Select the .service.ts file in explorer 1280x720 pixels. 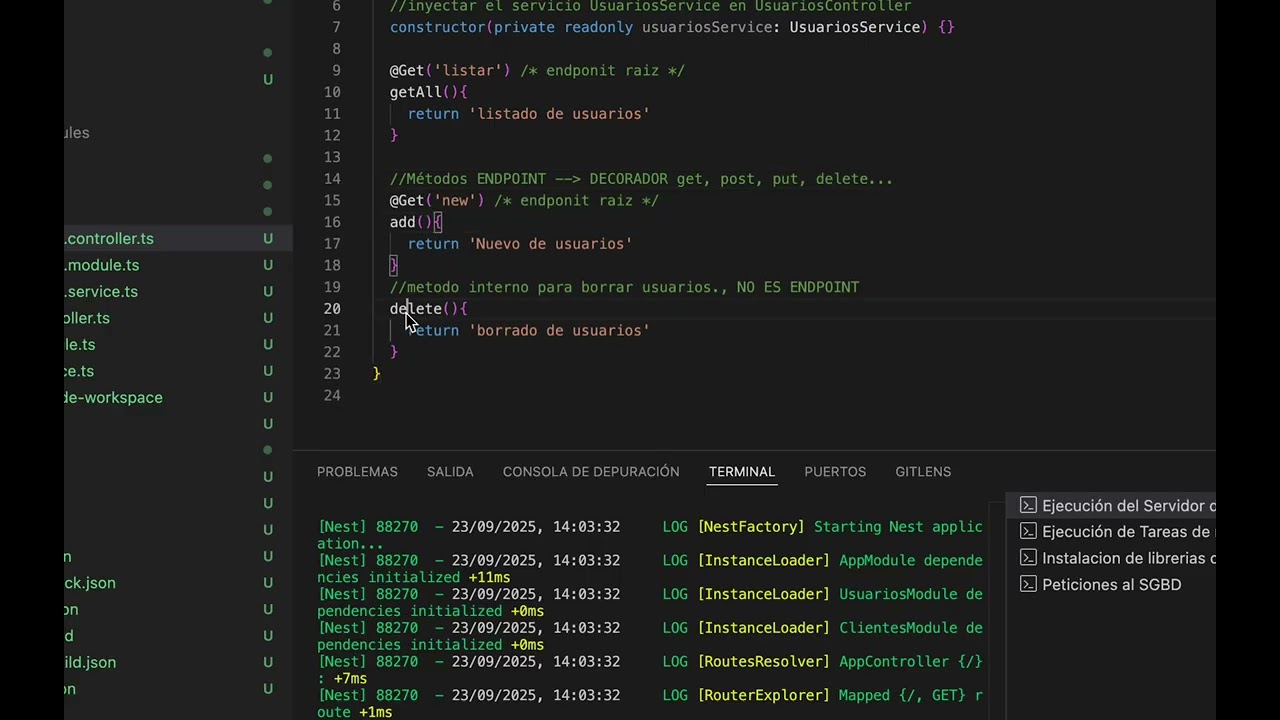click(102, 292)
